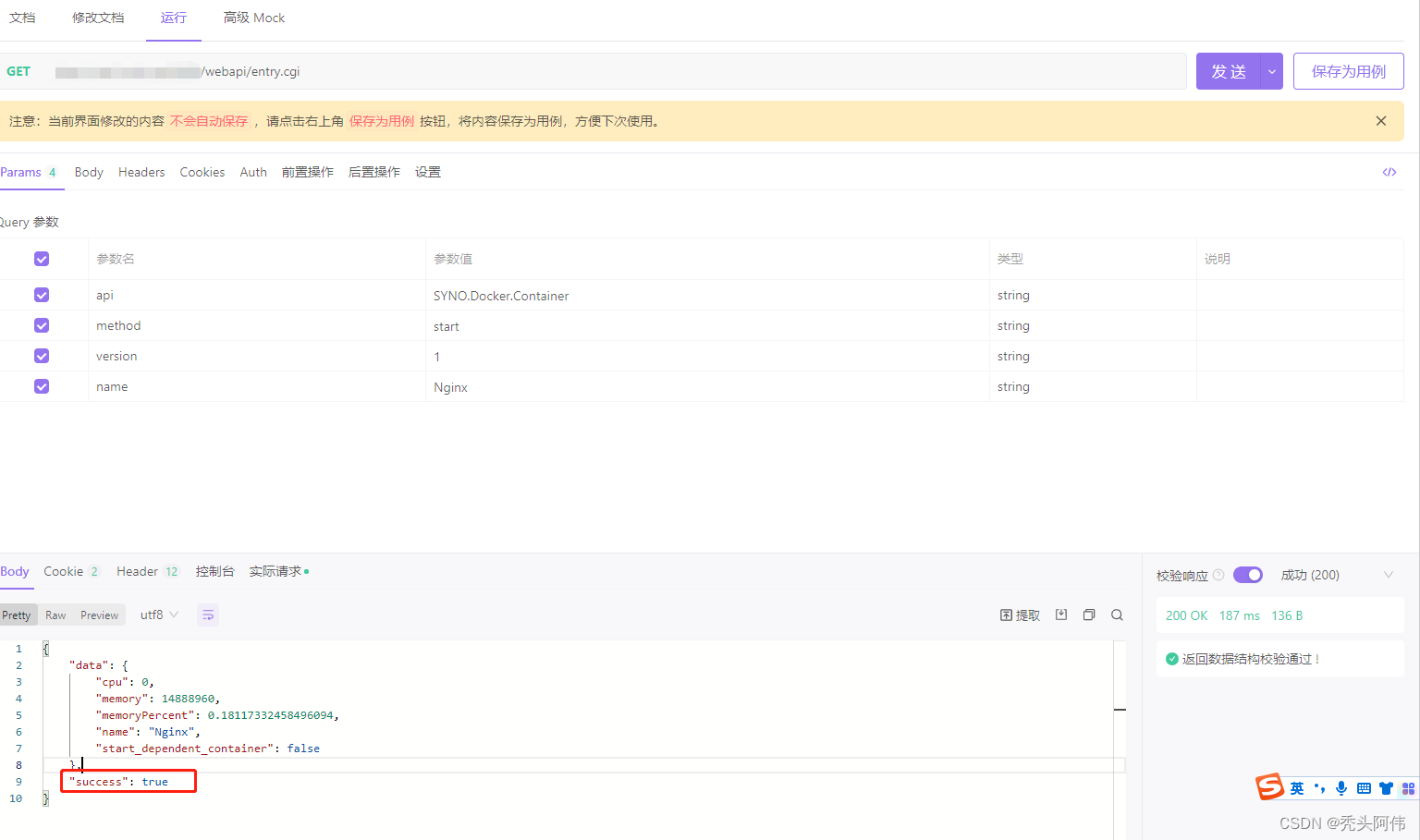Click the Sogou input method logo

(x=1270, y=786)
